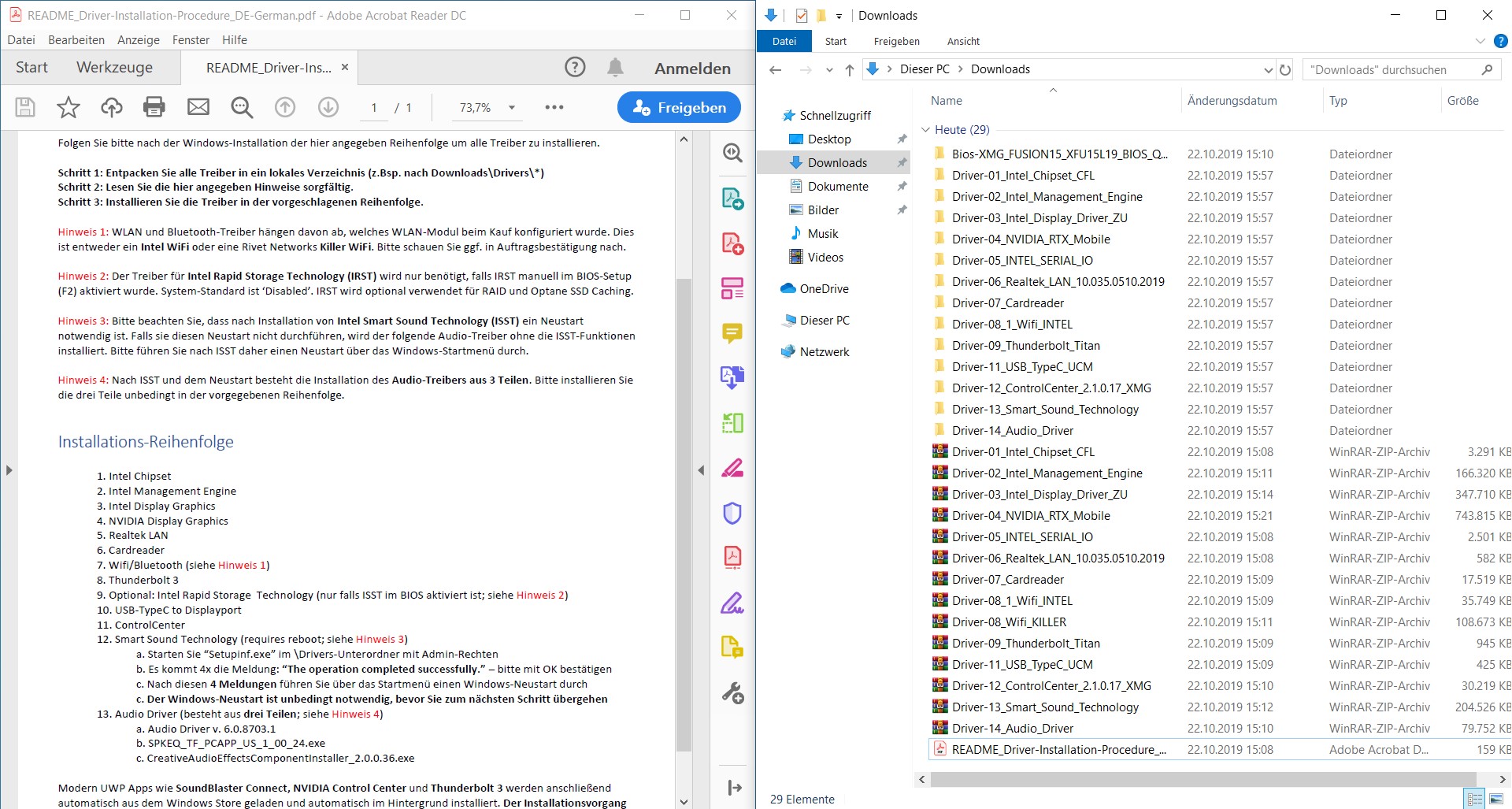1512x809 pixels.
Task: Switch to Werkzeuge tab in Acrobat
Action: pos(115,67)
